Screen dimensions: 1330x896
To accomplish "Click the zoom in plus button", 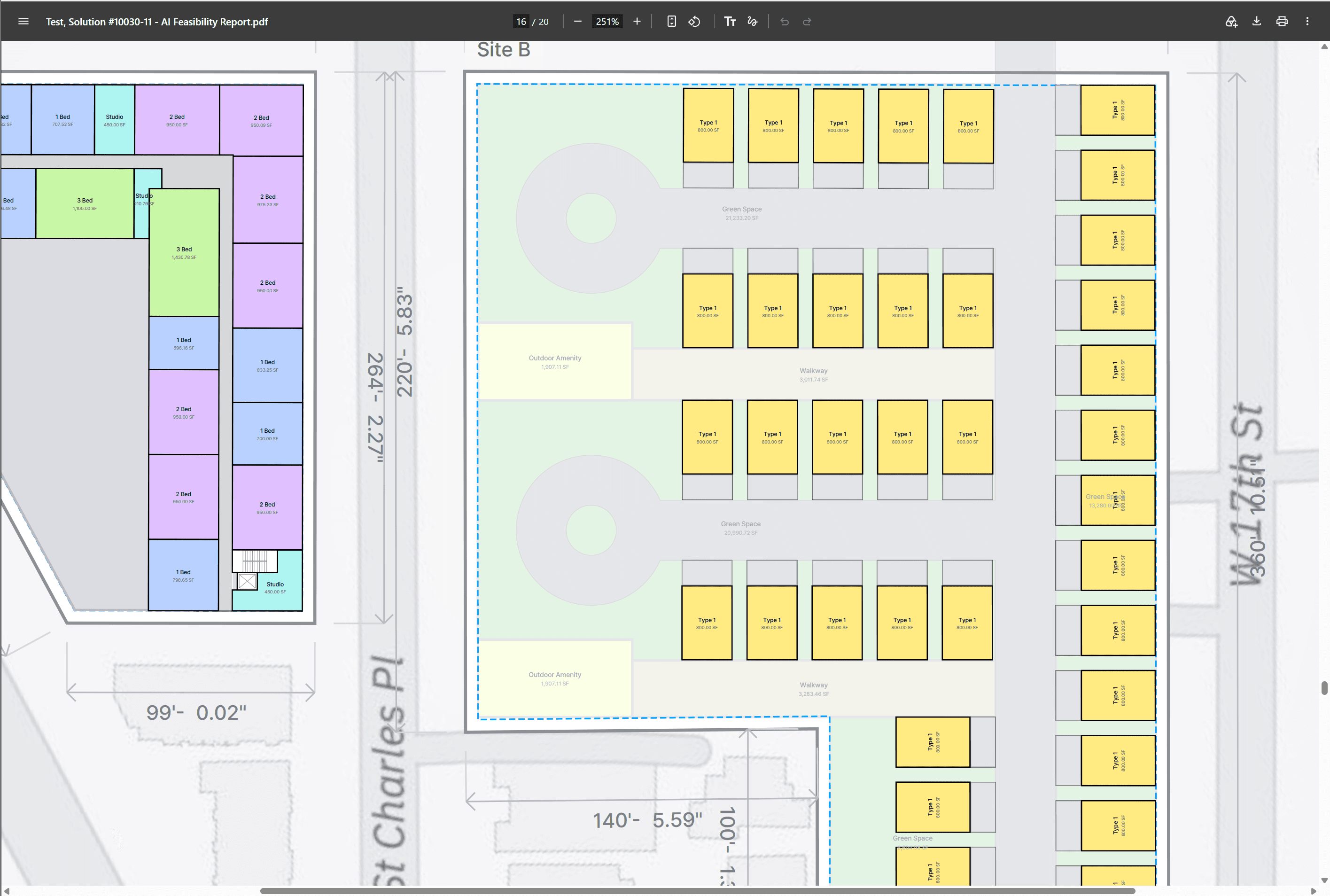I will coord(637,22).
